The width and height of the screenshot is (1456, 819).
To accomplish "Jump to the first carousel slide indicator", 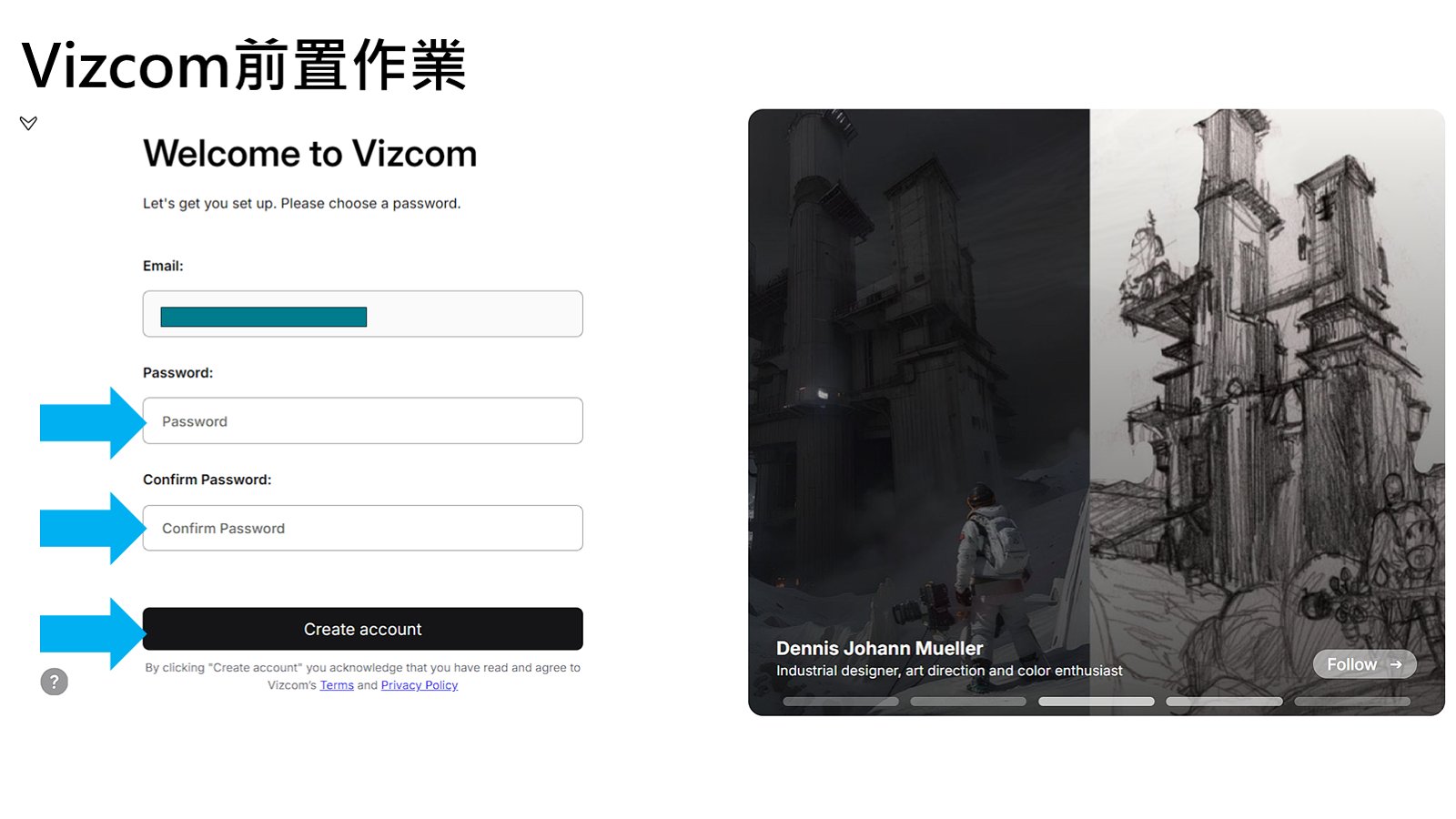I will 841,702.
